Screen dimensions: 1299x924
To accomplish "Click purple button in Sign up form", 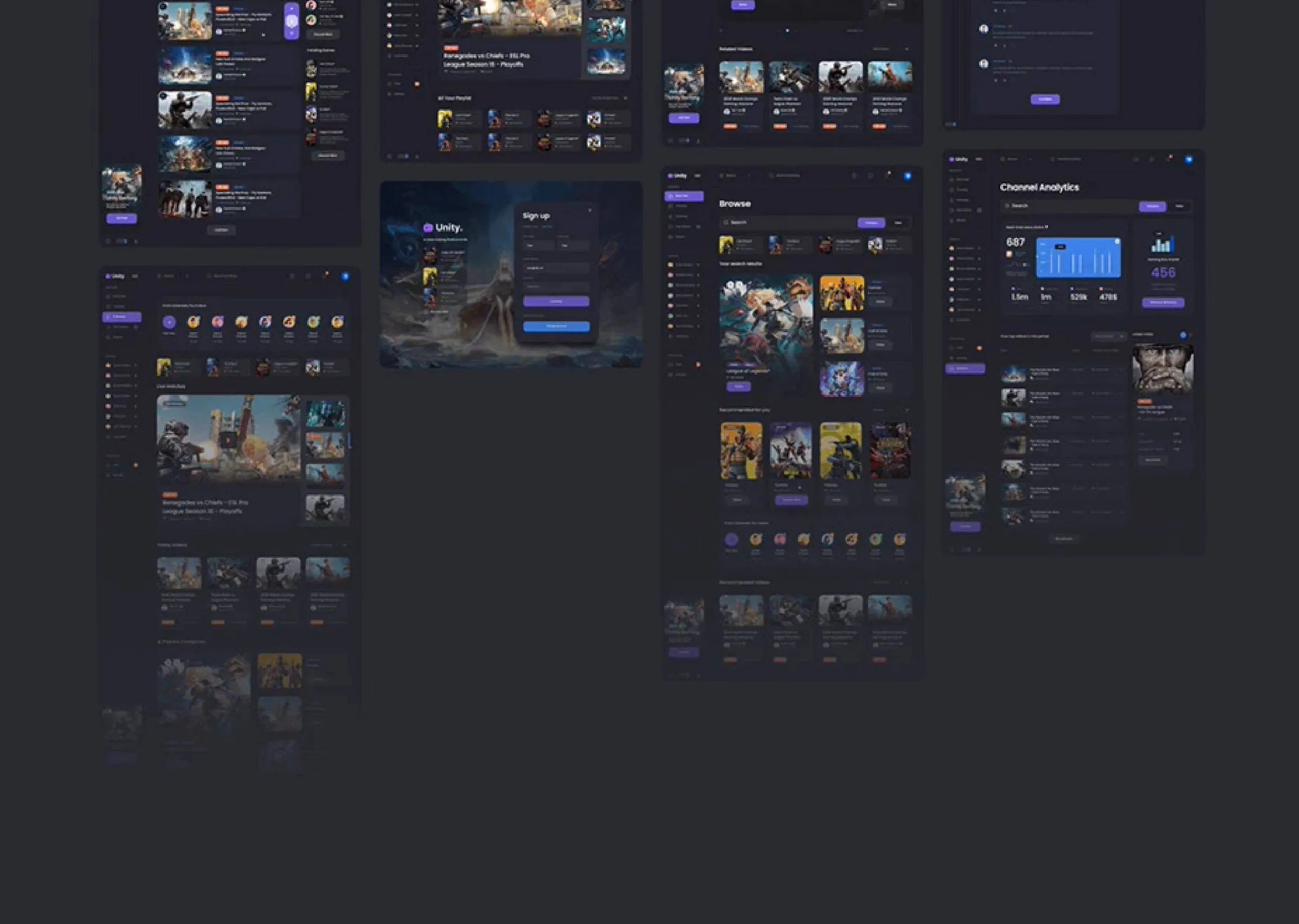I will 556,302.
